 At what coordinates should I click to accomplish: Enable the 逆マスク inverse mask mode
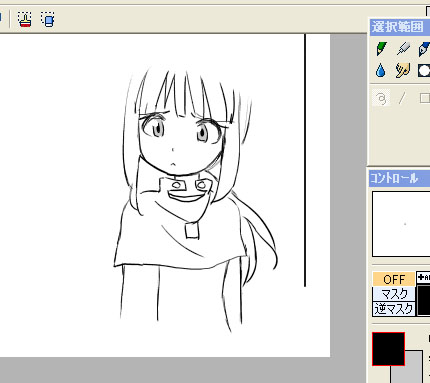(394, 309)
